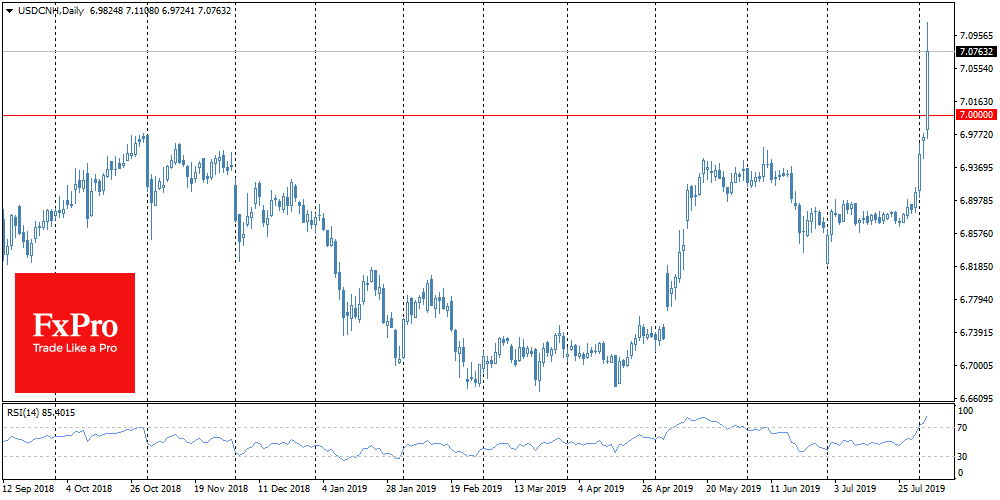
Task: Click the 7.09565 price axis label
Action: (976, 36)
